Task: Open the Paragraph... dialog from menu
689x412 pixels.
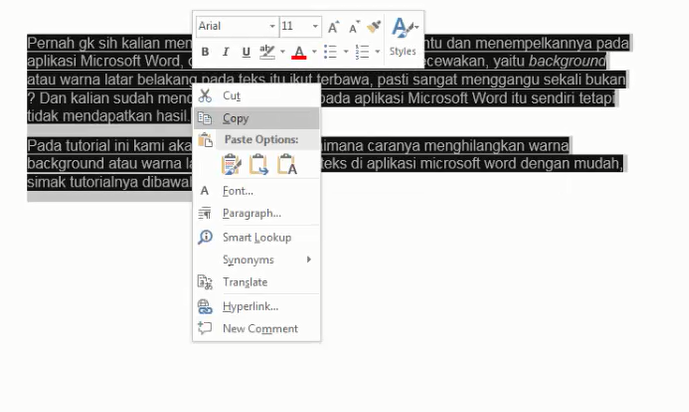Action: tap(257, 213)
